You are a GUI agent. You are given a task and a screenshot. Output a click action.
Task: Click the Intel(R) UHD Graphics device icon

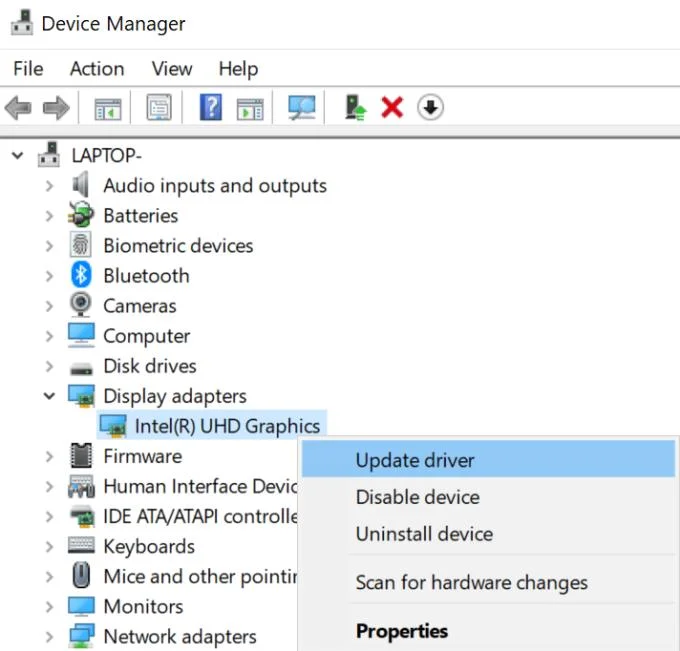point(113,426)
